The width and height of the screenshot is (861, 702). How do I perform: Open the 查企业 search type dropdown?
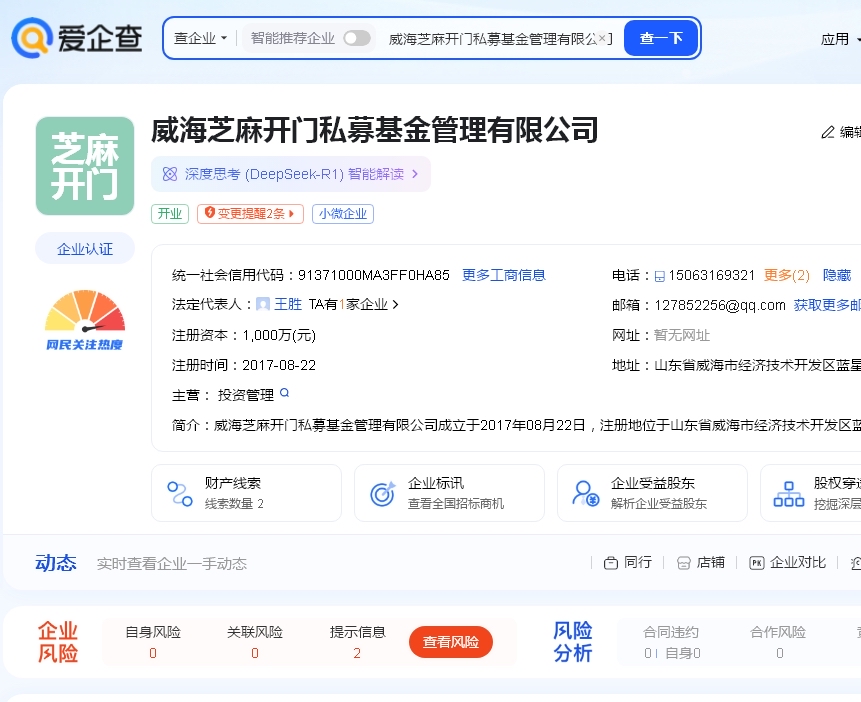coord(200,38)
